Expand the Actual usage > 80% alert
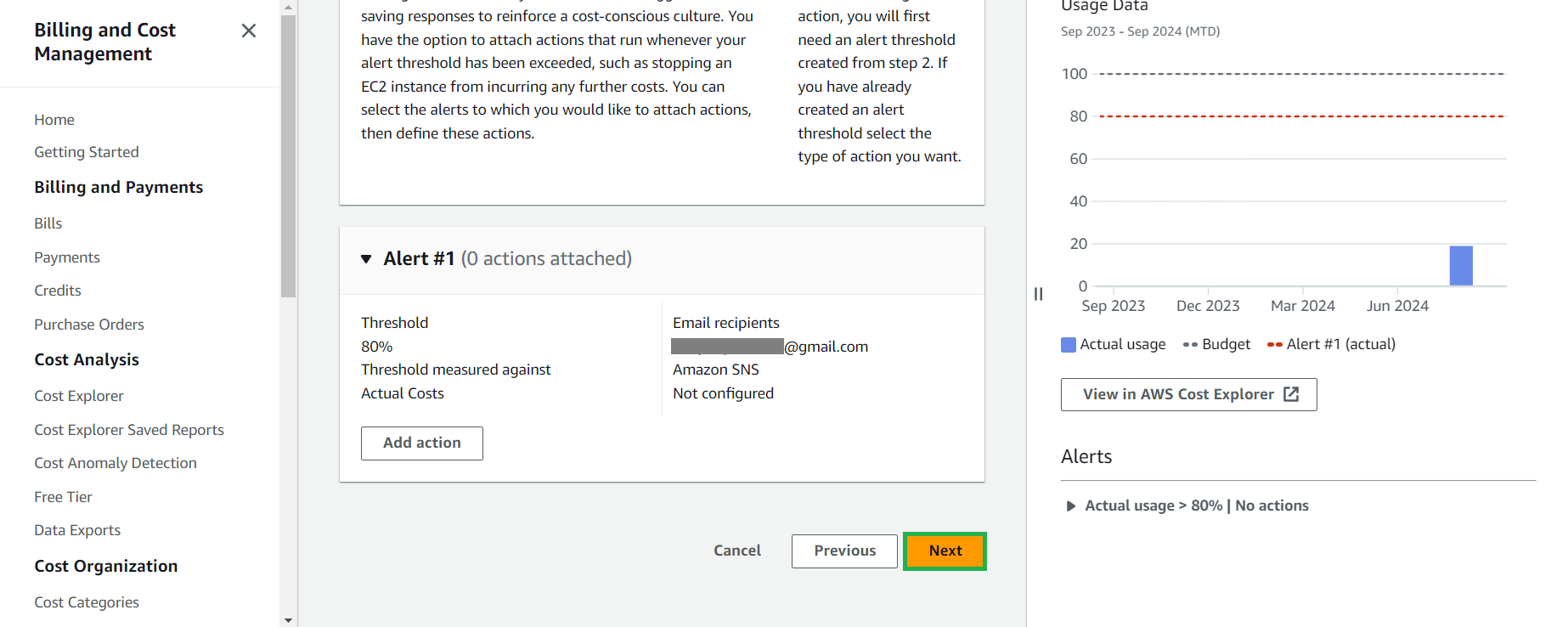Viewport: 1568px width, 627px height. 1071,506
